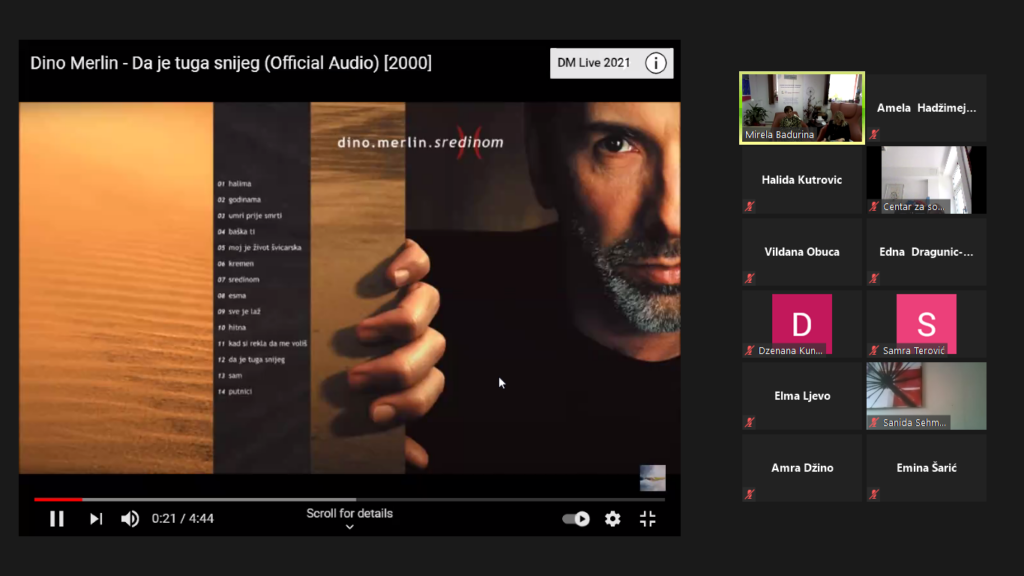The image size is (1024, 576).
Task: Exit full screen mode
Action: pyautogui.click(x=647, y=518)
